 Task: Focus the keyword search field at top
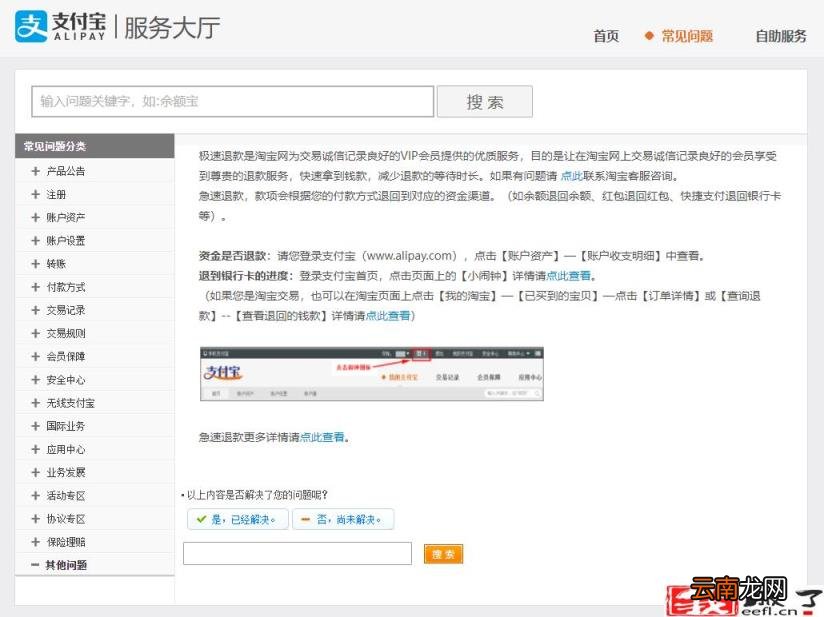[x=233, y=101]
